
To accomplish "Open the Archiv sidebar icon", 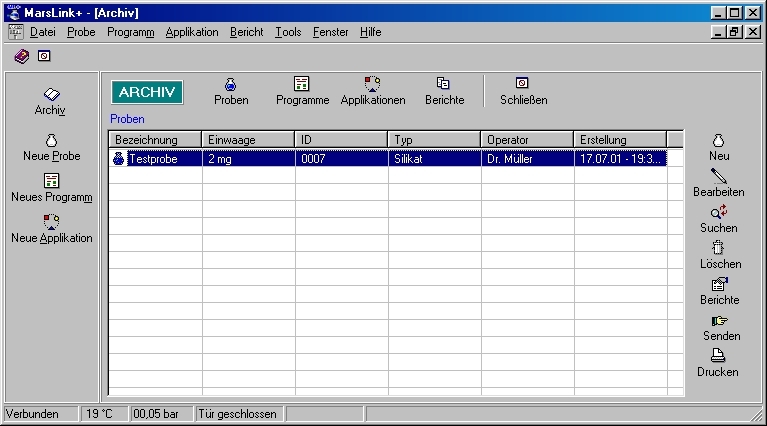I will pos(50,95).
